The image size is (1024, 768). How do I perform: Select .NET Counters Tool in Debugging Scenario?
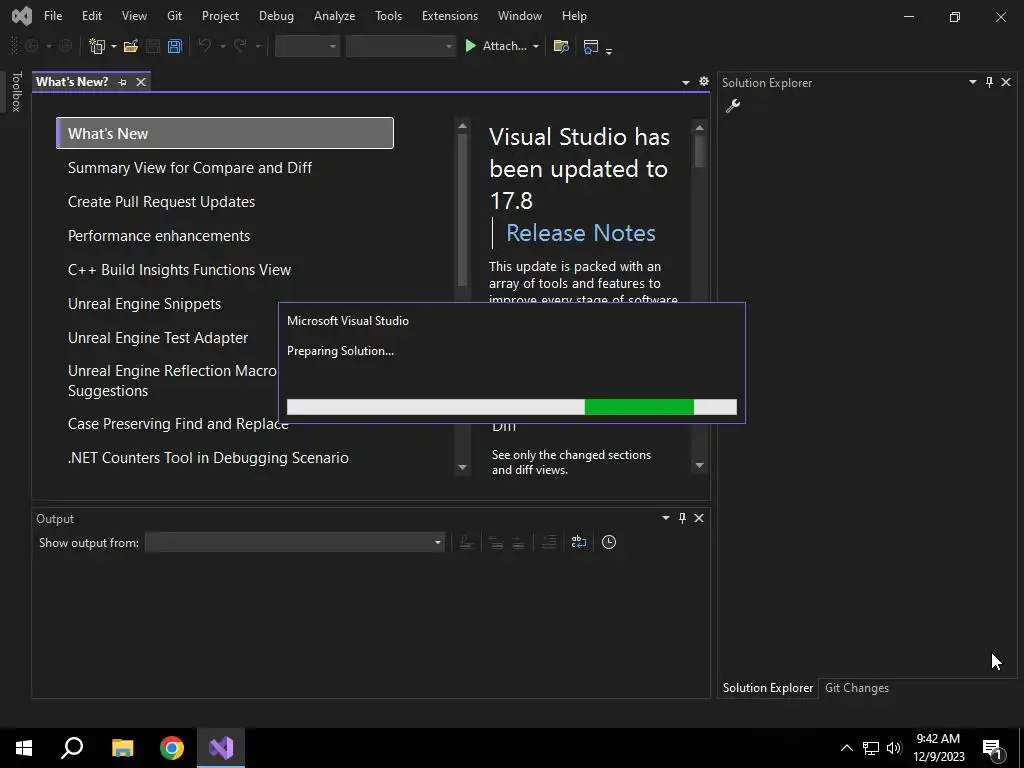208,458
